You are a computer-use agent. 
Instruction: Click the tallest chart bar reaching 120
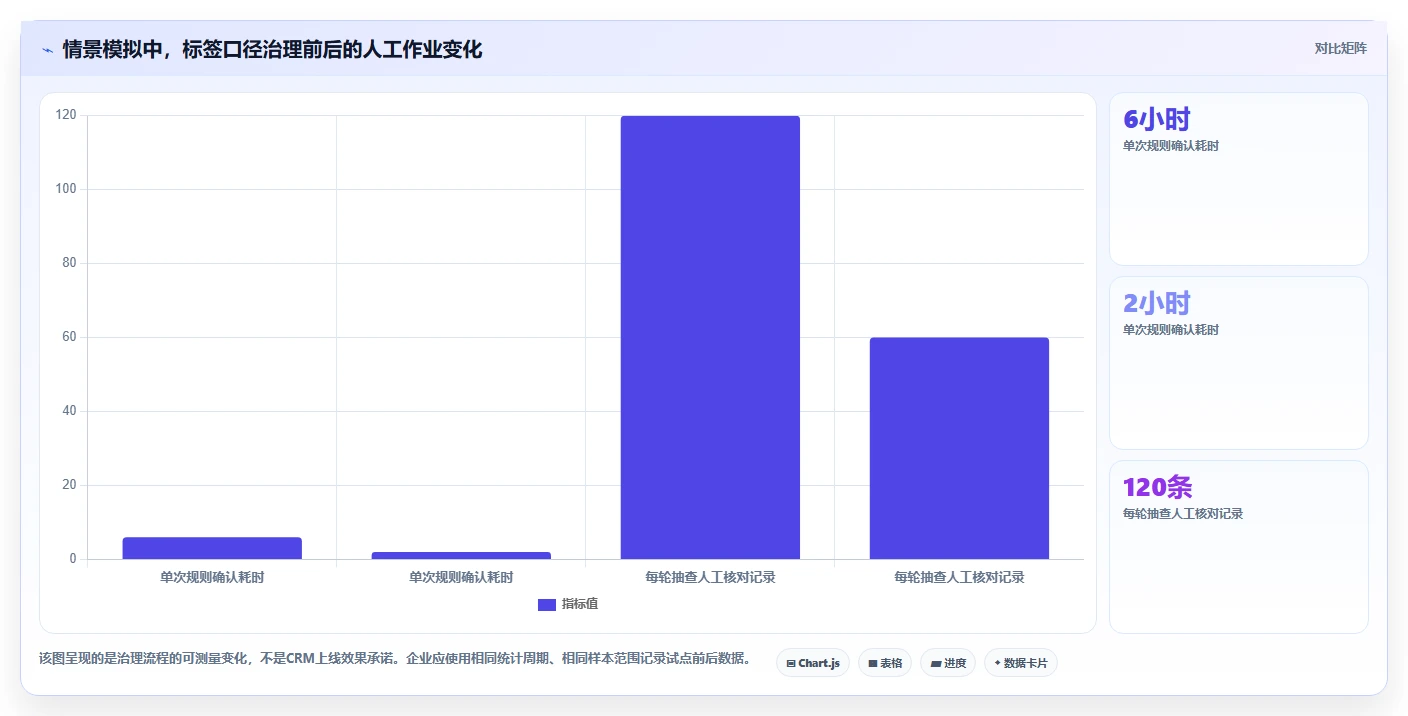[710, 337]
